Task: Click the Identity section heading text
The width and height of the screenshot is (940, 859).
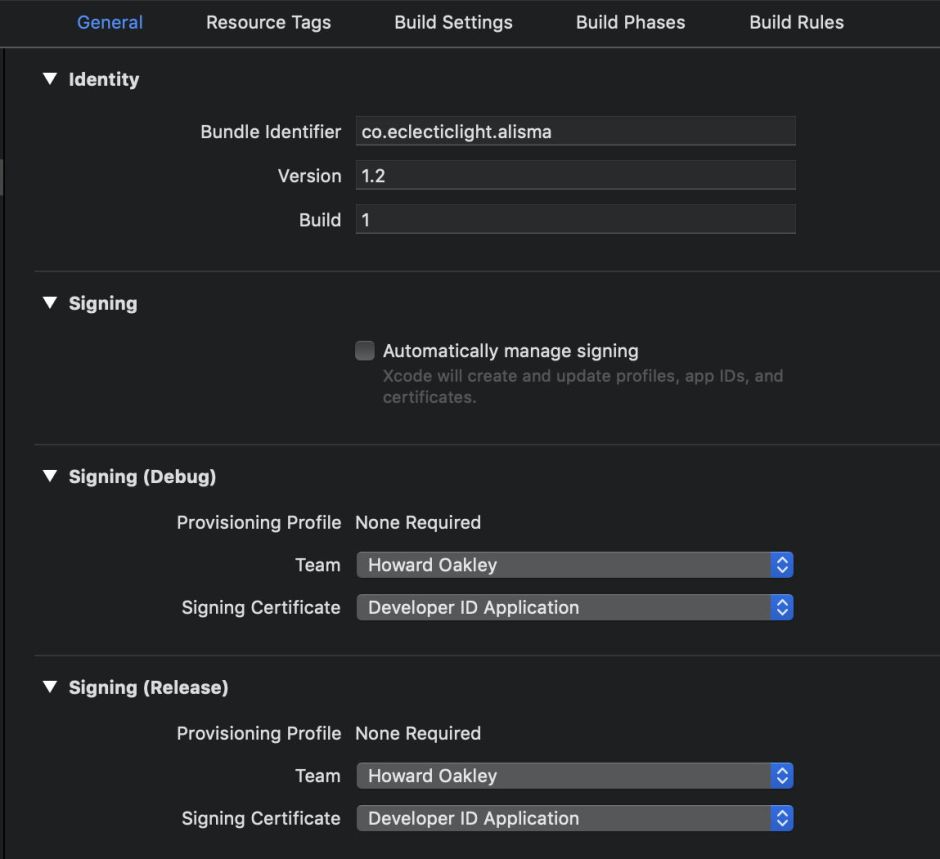Action: [104, 80]
